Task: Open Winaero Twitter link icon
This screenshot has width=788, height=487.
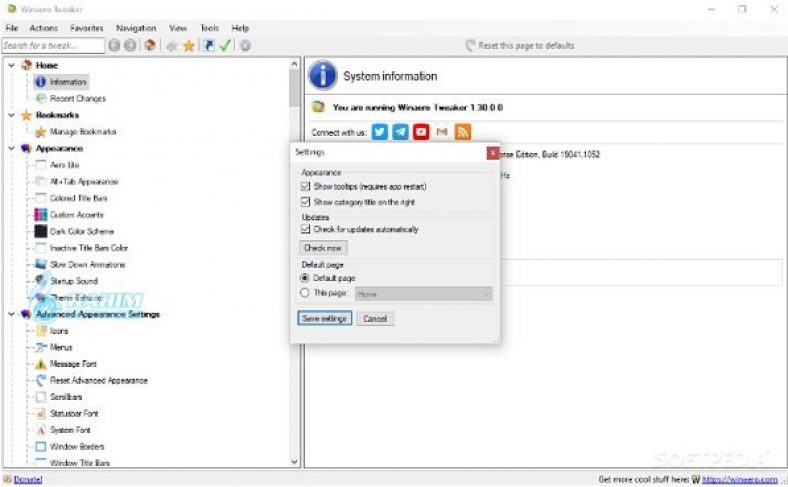Action: [x=380, y=132]
